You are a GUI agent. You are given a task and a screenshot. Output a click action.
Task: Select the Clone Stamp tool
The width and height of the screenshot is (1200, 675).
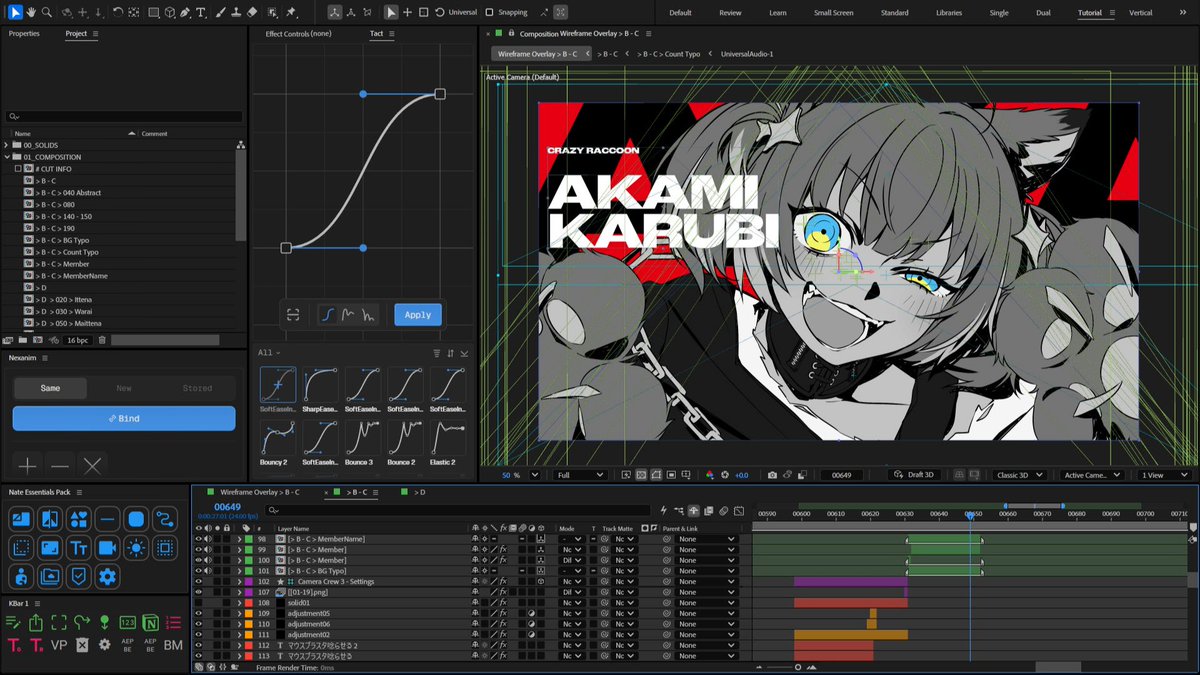point(237,12)
